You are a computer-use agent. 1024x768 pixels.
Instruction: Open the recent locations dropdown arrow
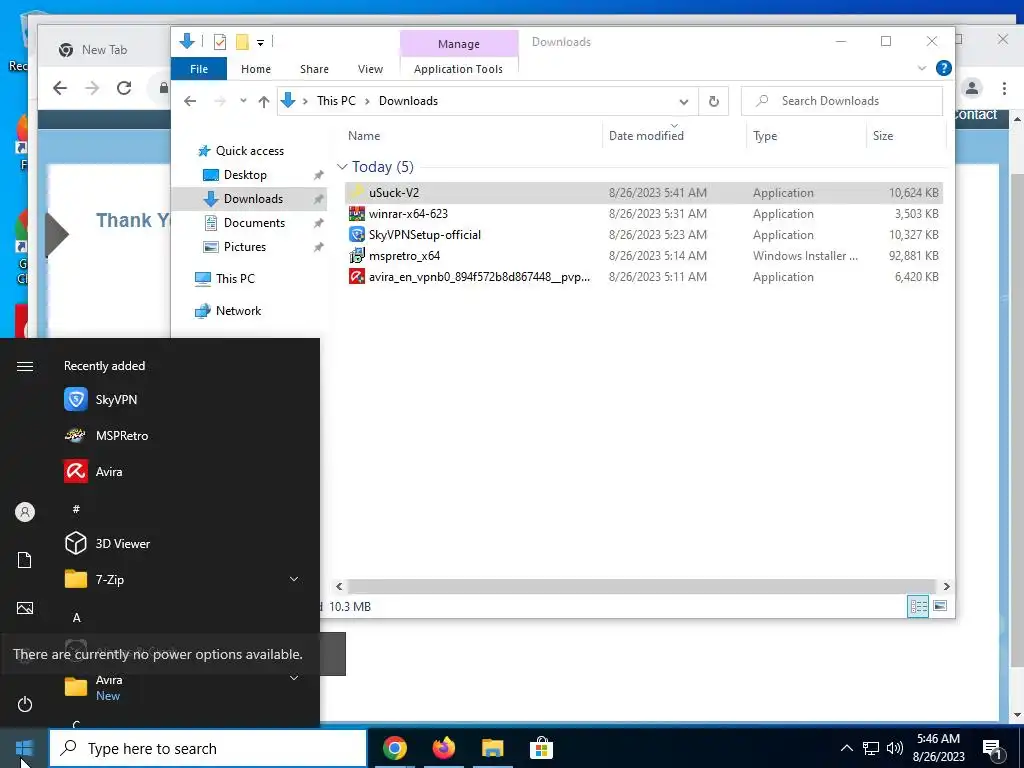click(243, 101)
